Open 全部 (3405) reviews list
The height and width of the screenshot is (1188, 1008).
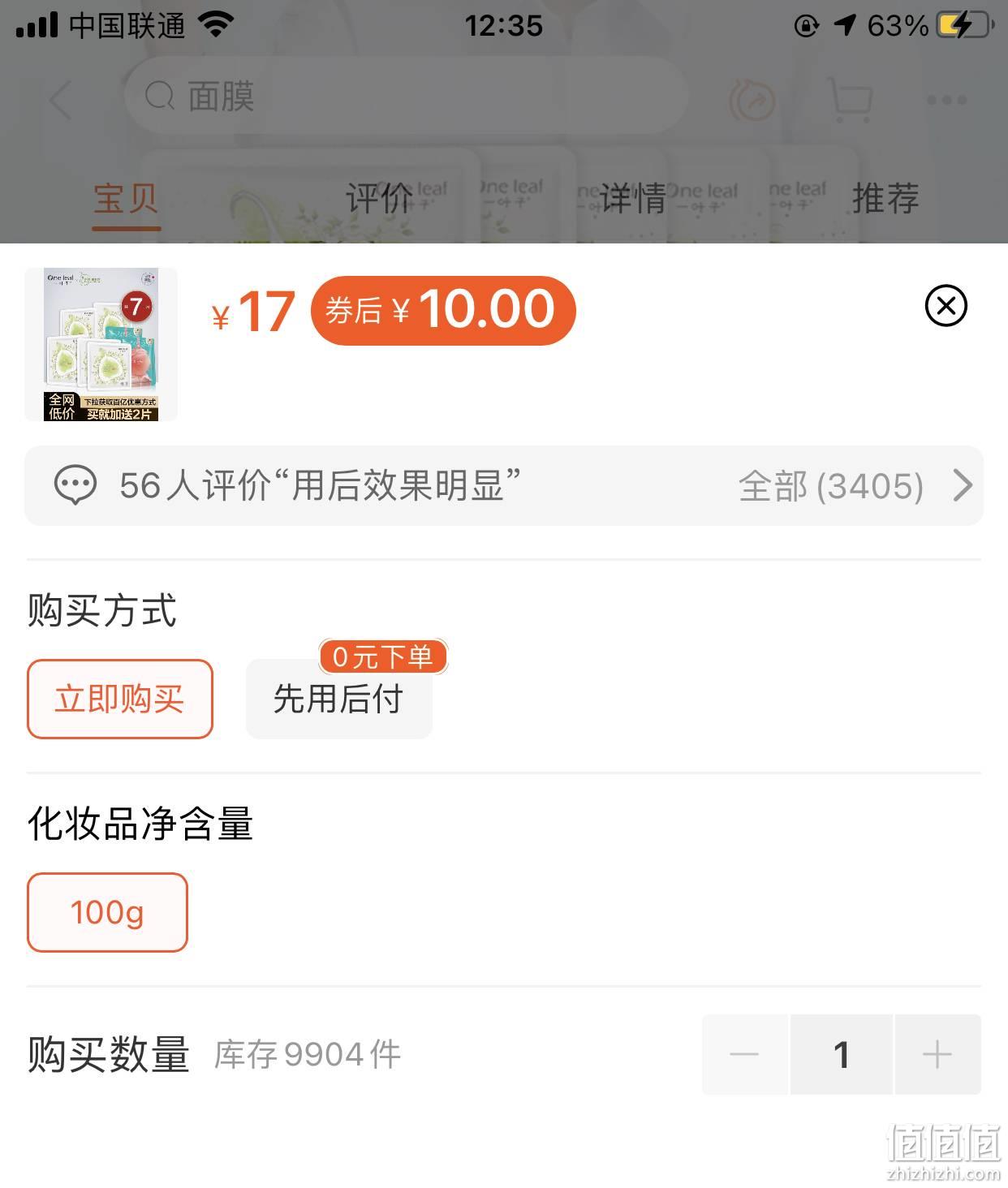pyautogui.click(x=830, y=486)
